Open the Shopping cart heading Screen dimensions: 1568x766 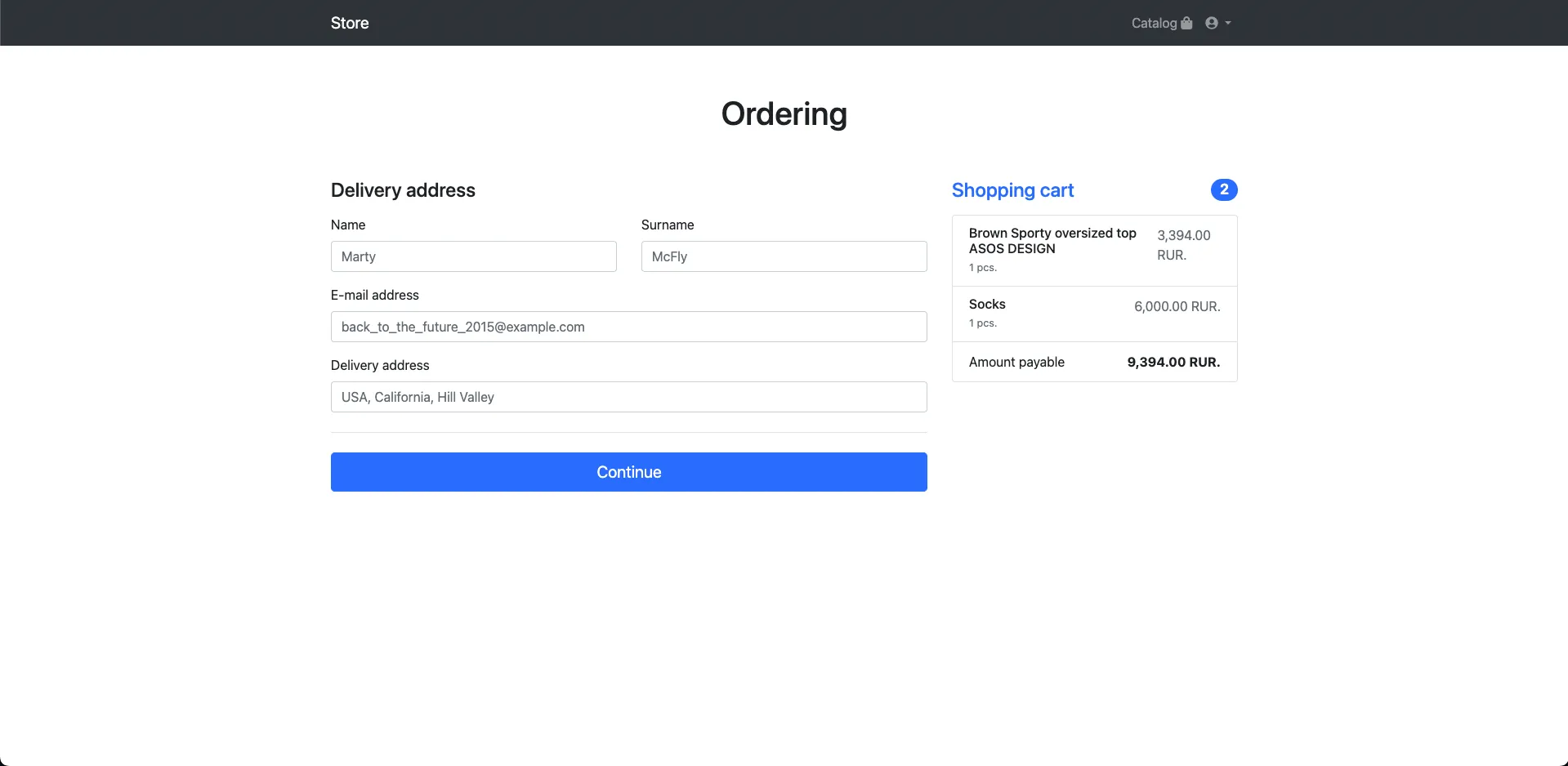(x=1012, y=190)
